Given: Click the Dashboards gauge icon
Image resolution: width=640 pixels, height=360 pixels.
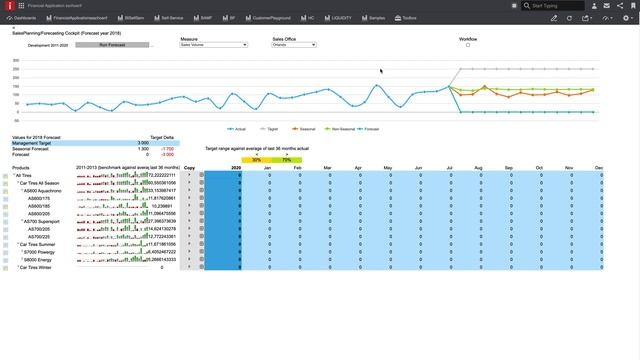Looking at the screenshot, I should [x=9, y=18].
